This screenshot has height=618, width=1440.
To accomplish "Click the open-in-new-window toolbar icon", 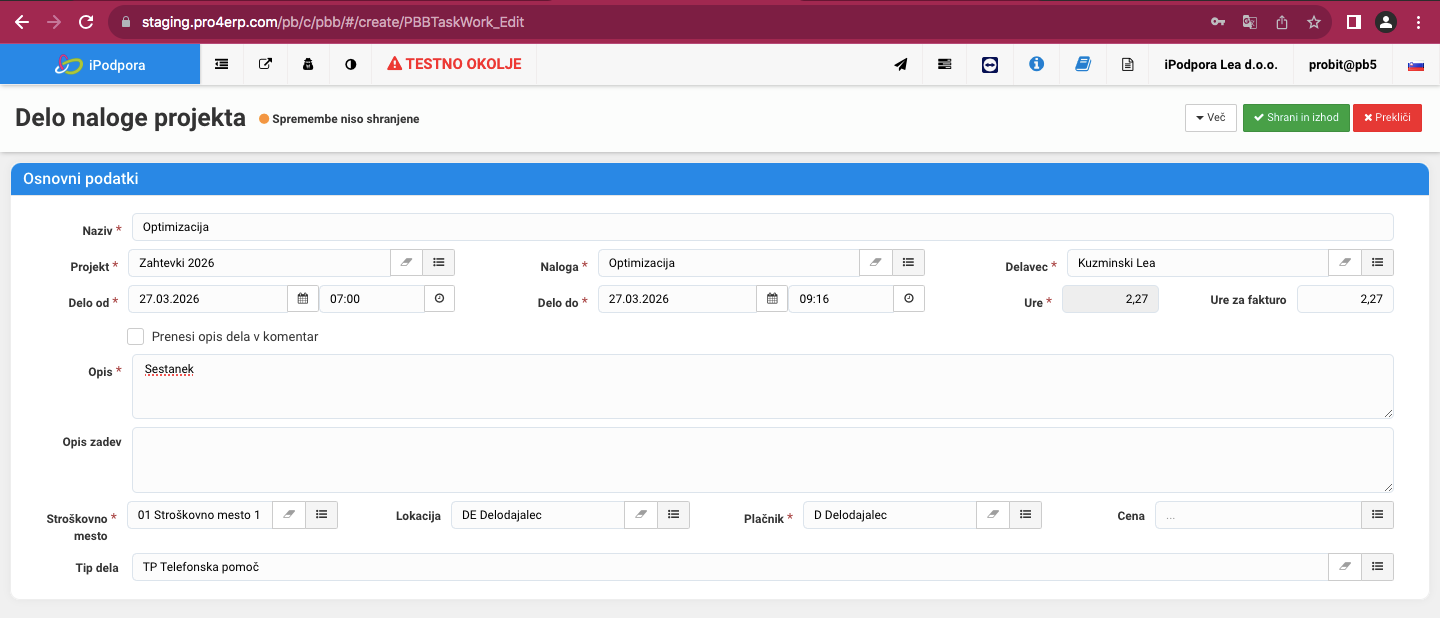I will pyautogui.click(x=265, y=64).
